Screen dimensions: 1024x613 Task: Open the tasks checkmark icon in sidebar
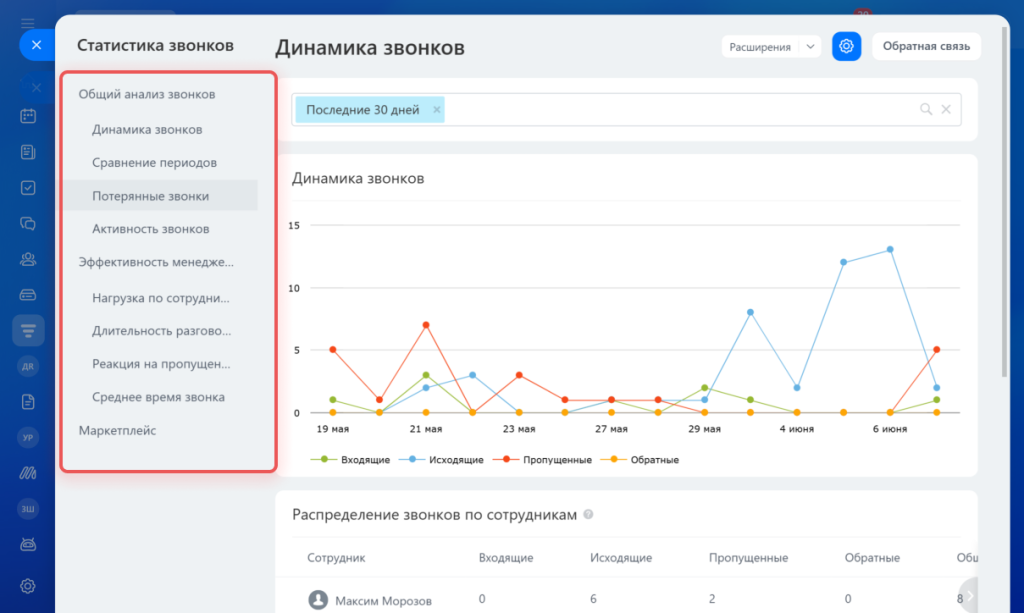(27, 187)
